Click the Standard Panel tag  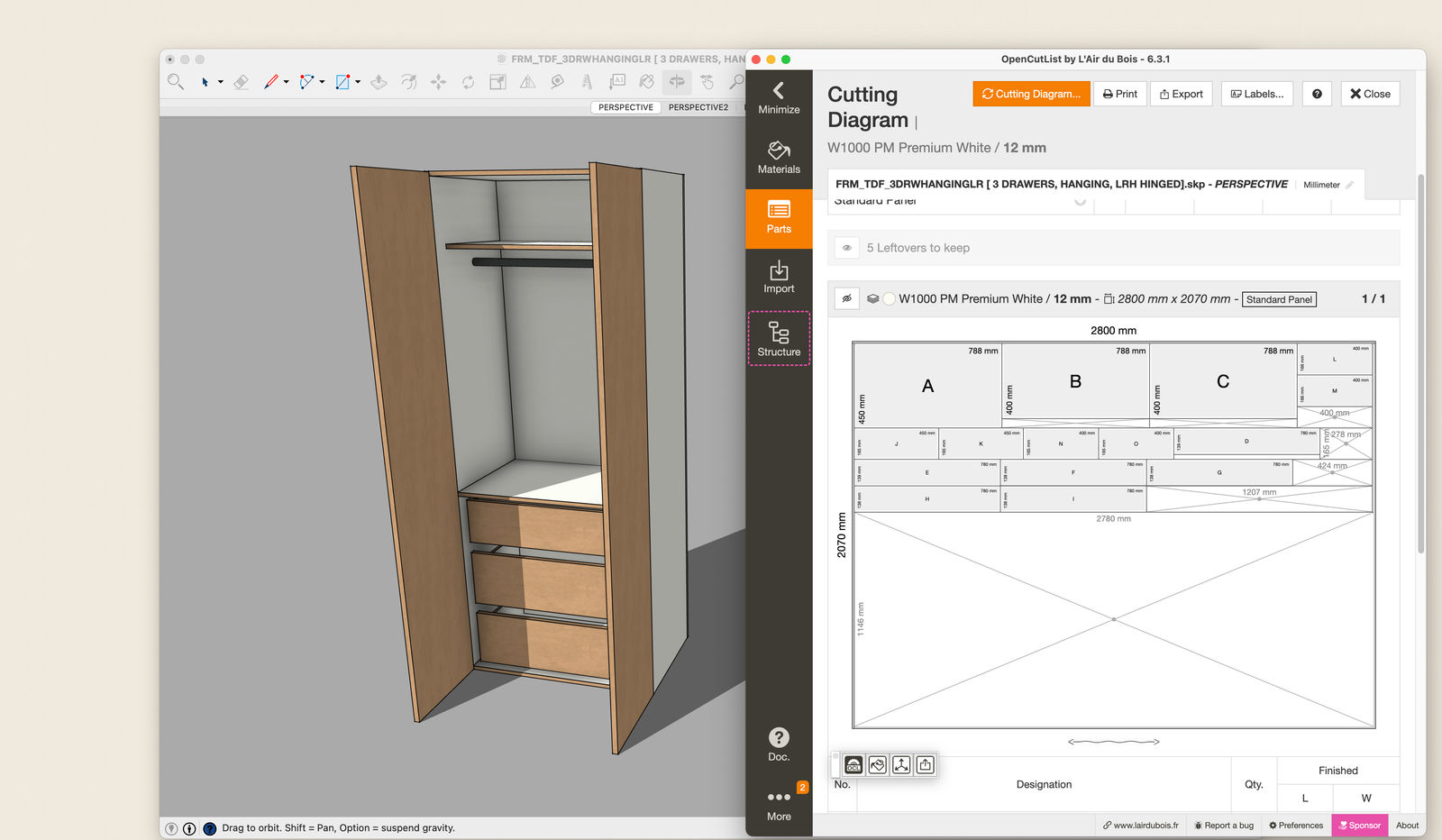tap(1279, 299)
